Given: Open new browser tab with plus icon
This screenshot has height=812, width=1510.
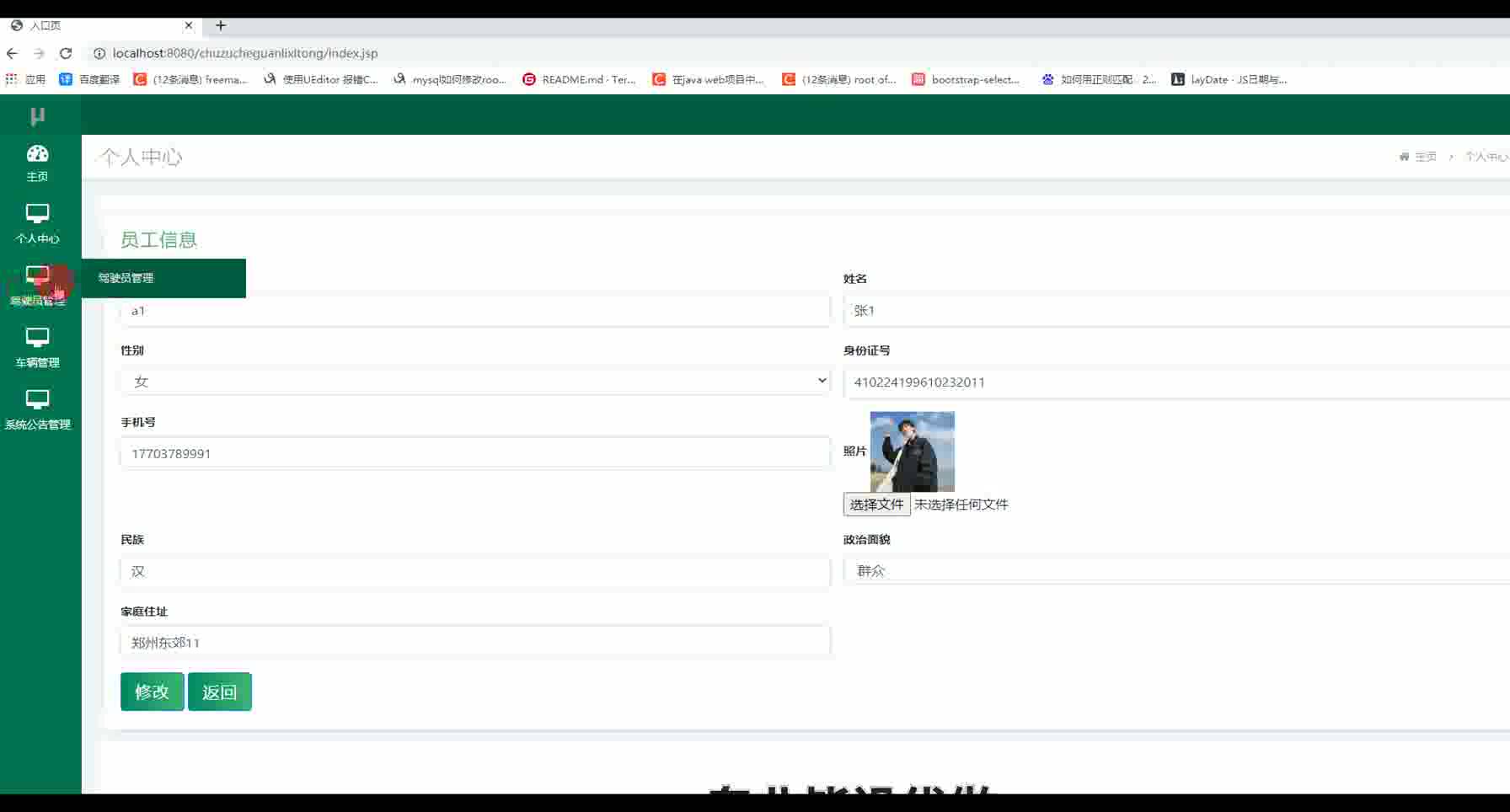Looking at the screenshot, I should tap(221, 25).
